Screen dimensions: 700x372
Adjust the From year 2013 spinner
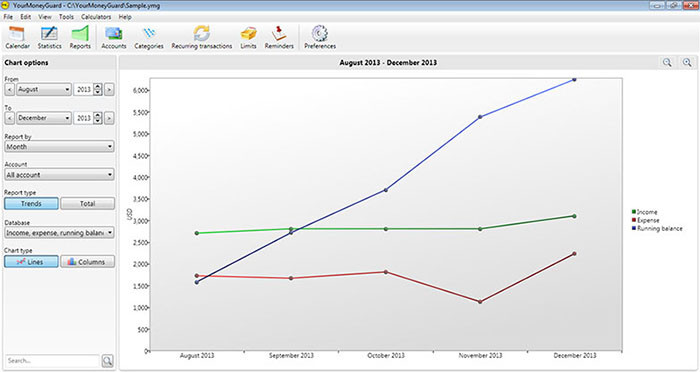pos(98,89)
